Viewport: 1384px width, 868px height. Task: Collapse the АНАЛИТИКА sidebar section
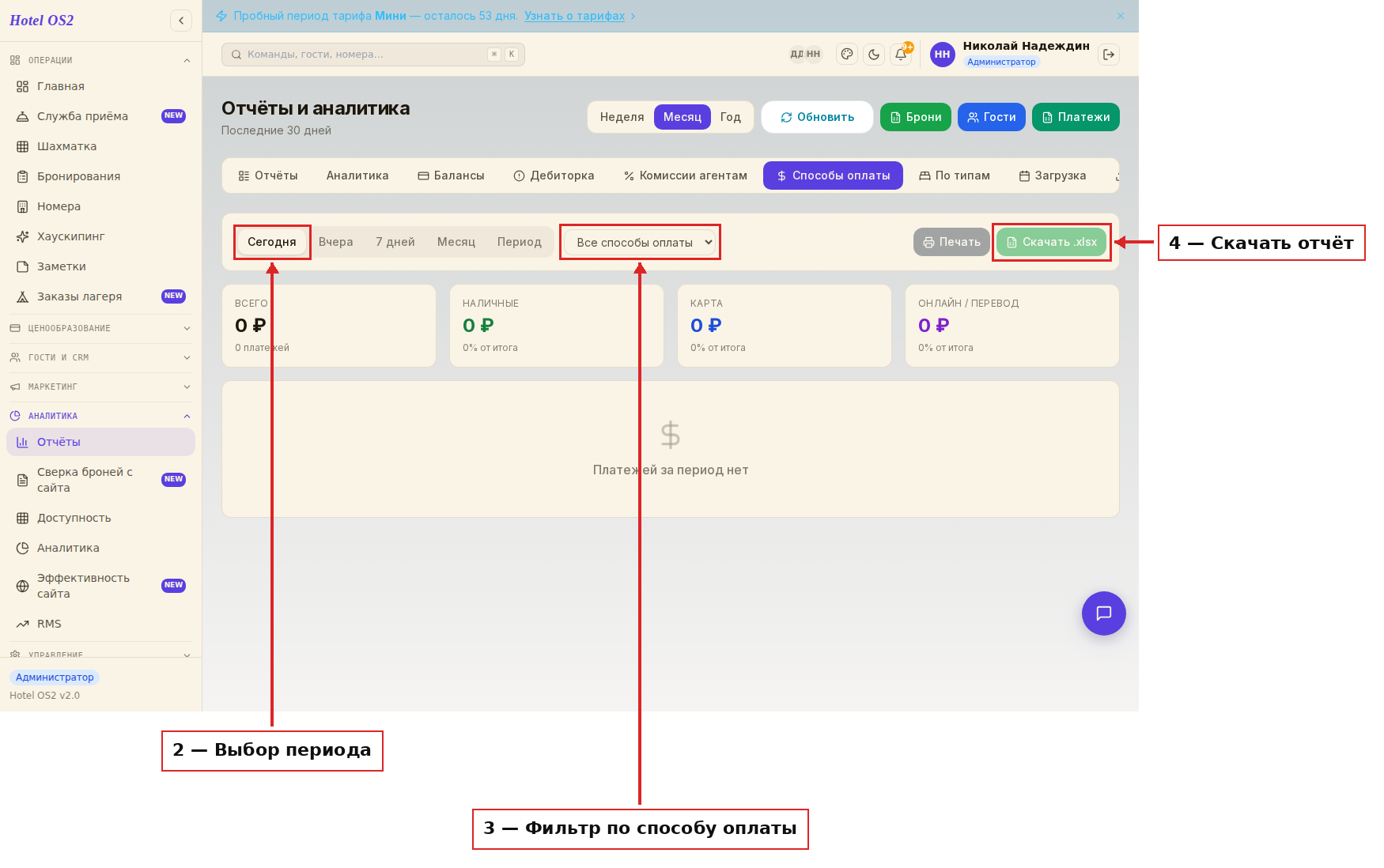[x=100, y=416]
